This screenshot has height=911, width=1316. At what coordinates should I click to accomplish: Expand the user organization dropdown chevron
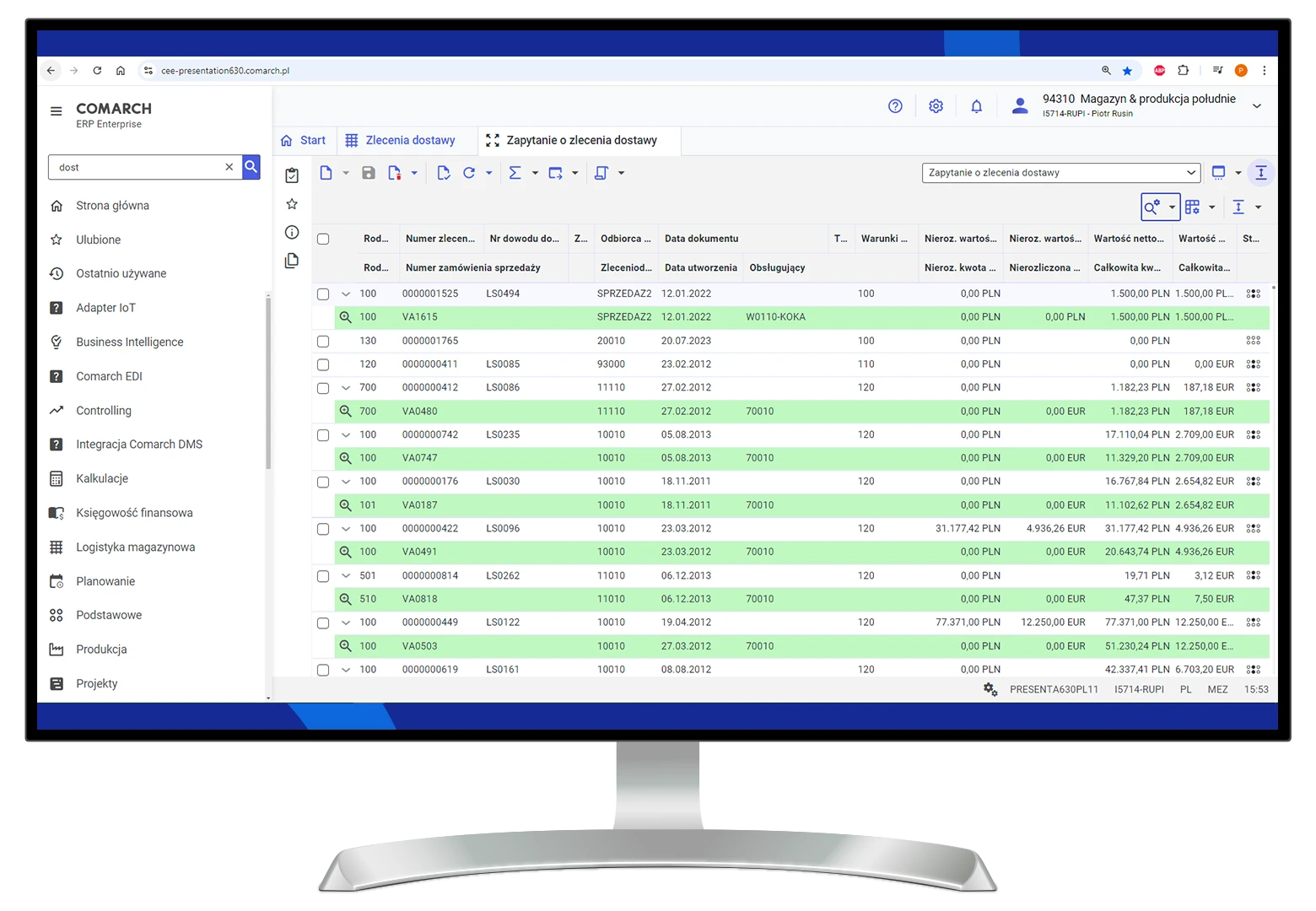[x=1257, y=105]
